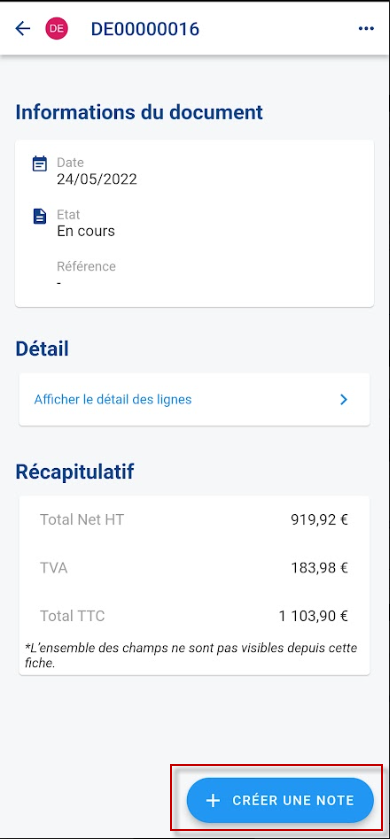The height and width of the screenshot is (839, 390).
Task: Select the DE00000016 document title
Action: pos(145,29)
